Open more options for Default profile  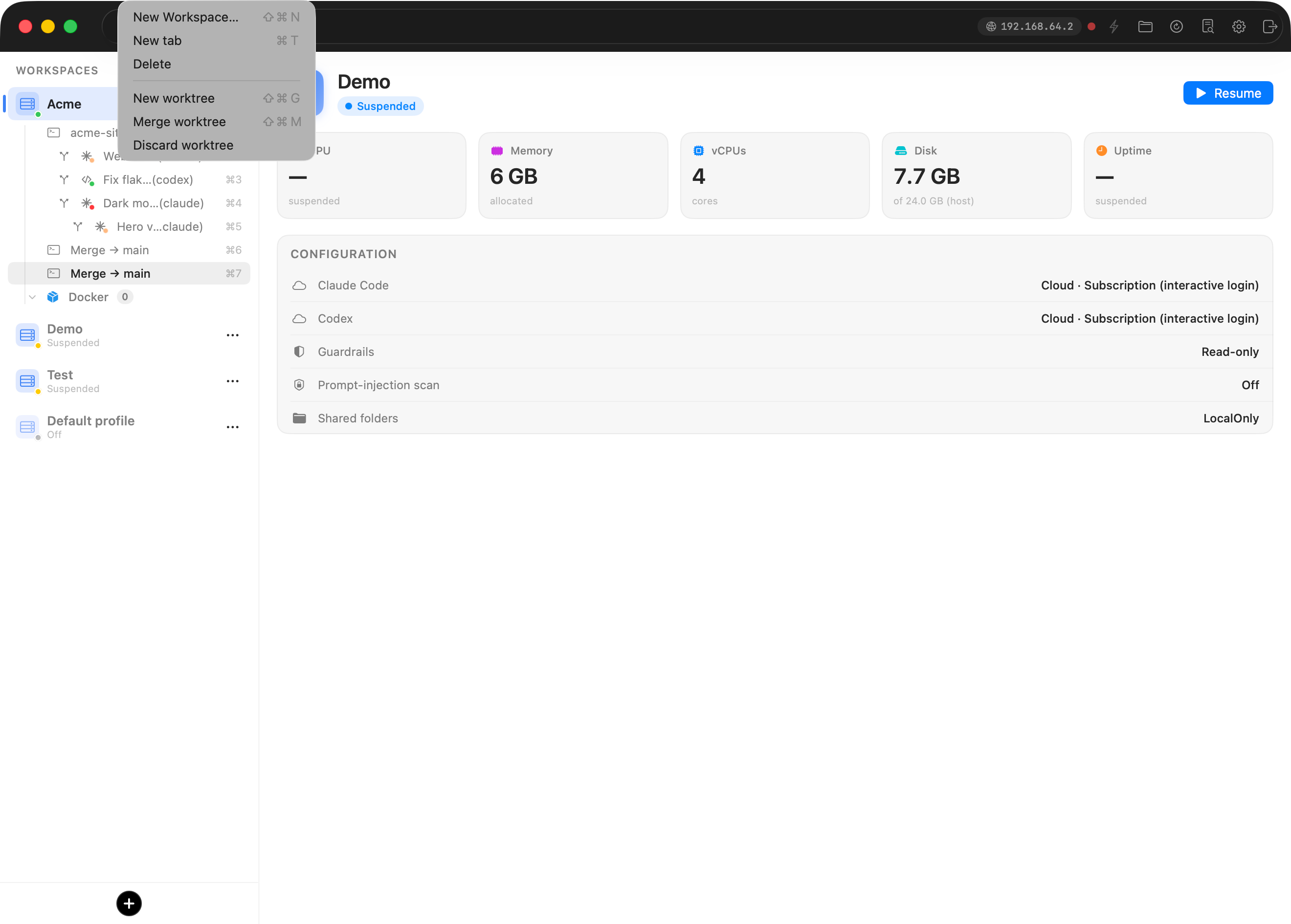pyautogui.click(x=232, y=427)
